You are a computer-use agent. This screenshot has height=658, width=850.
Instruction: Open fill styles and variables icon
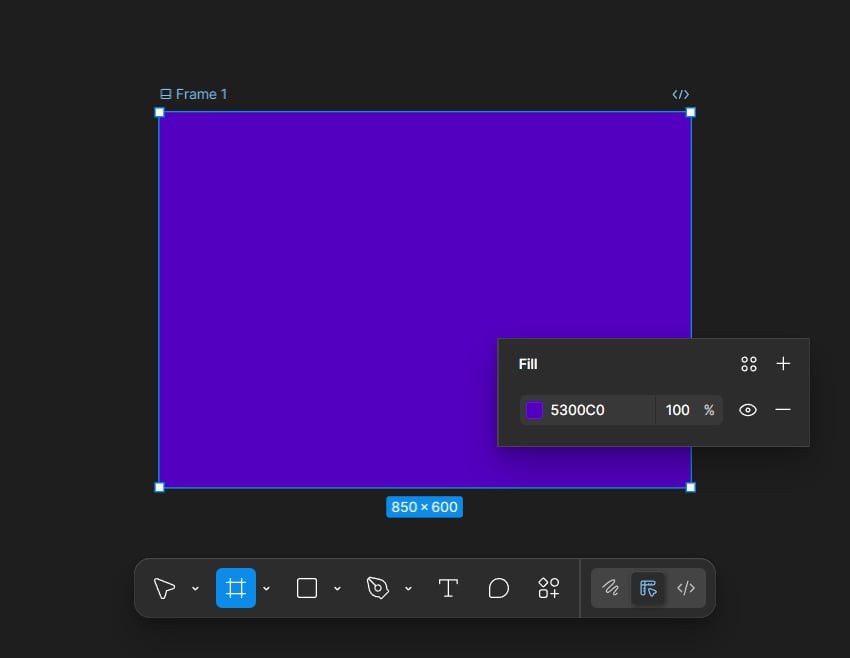(x=749, y=364)
